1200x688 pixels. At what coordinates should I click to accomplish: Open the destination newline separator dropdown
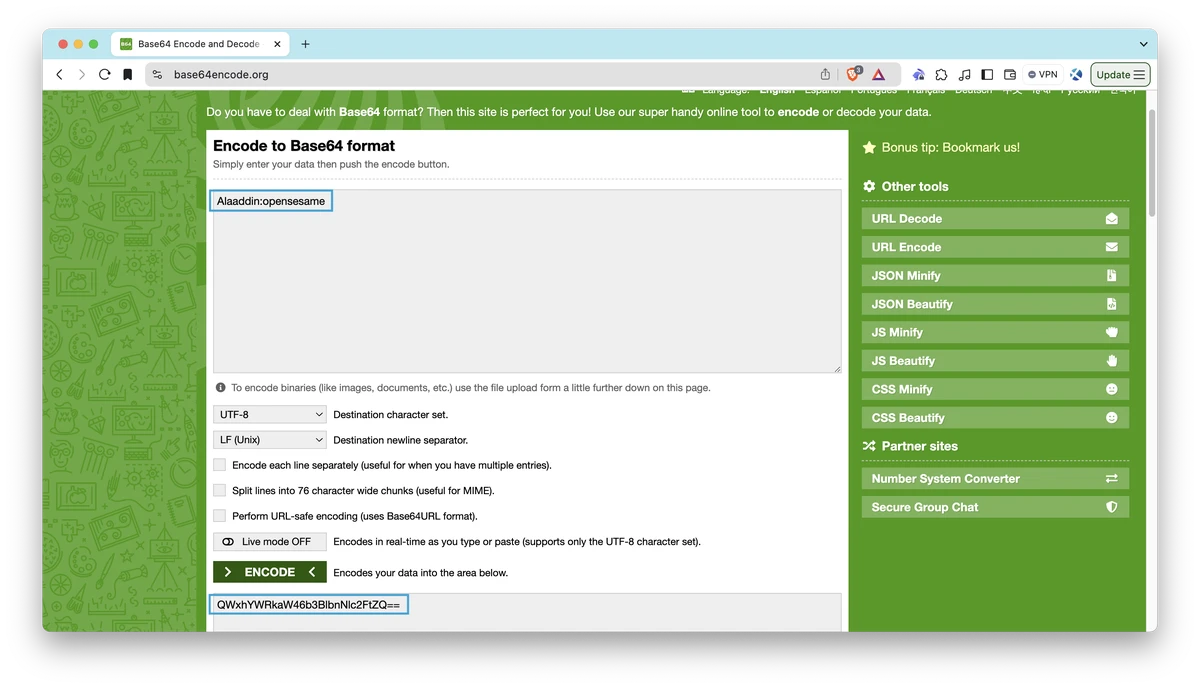(x=269, y=439)
